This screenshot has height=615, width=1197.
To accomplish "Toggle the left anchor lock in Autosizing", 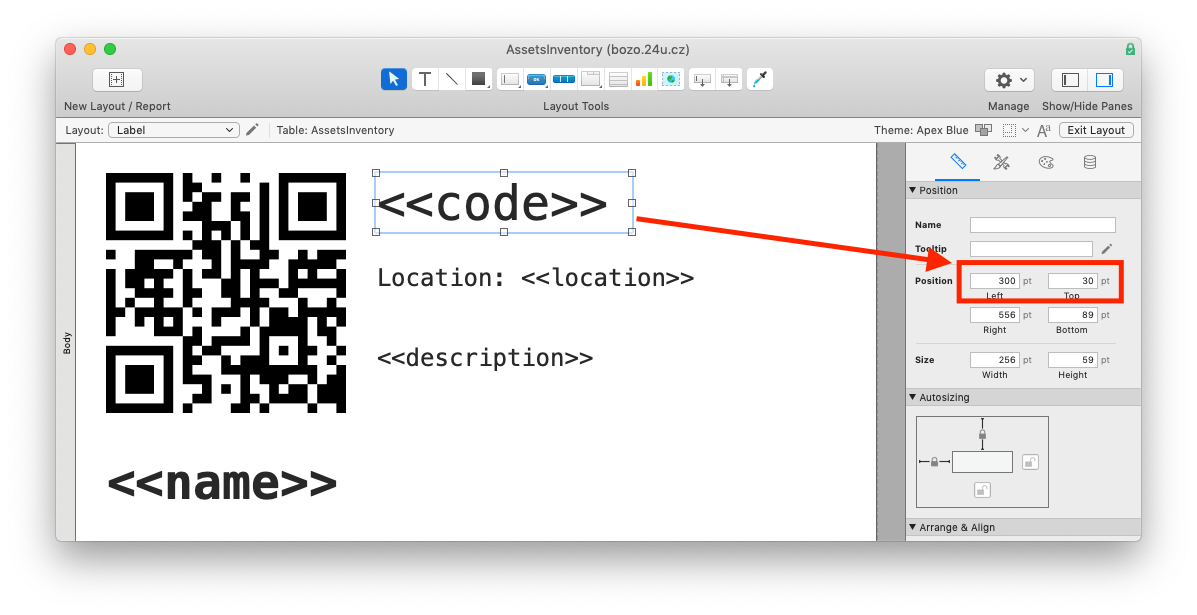I will [x=934, y=462].
